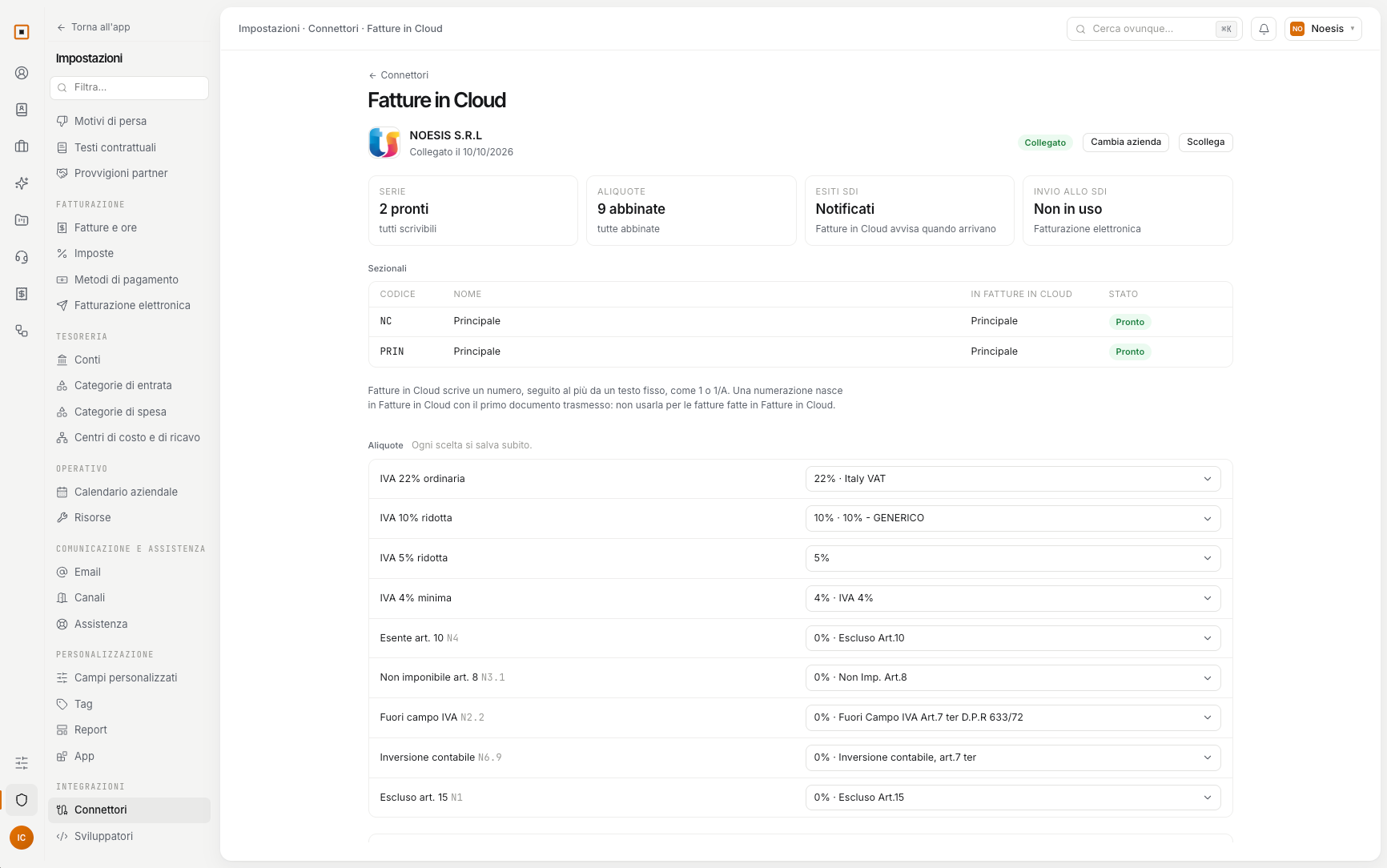Go back via Torna all'app

click(x=93, y=27)
